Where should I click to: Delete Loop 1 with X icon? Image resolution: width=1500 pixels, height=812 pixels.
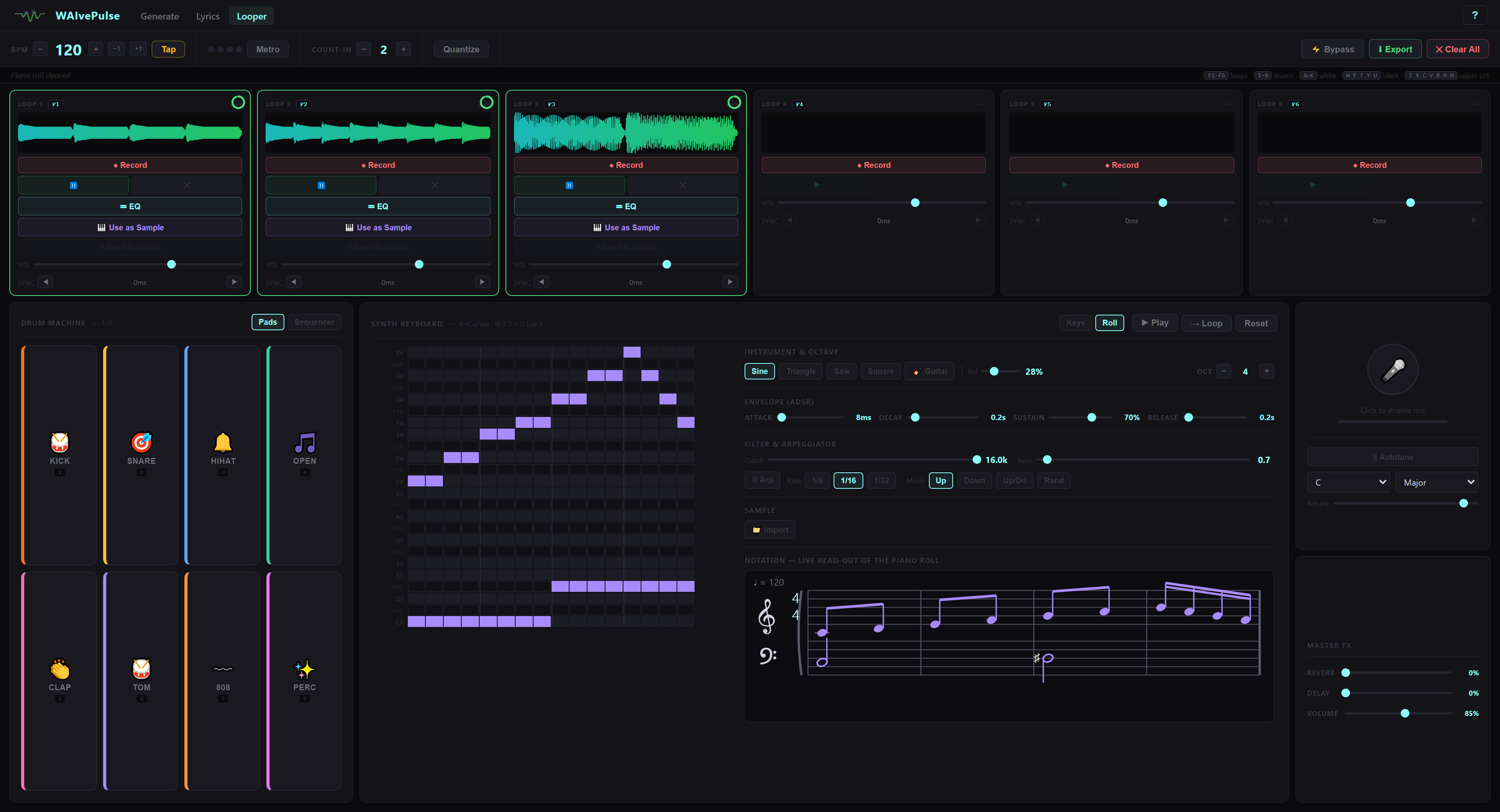pos(186,185)
